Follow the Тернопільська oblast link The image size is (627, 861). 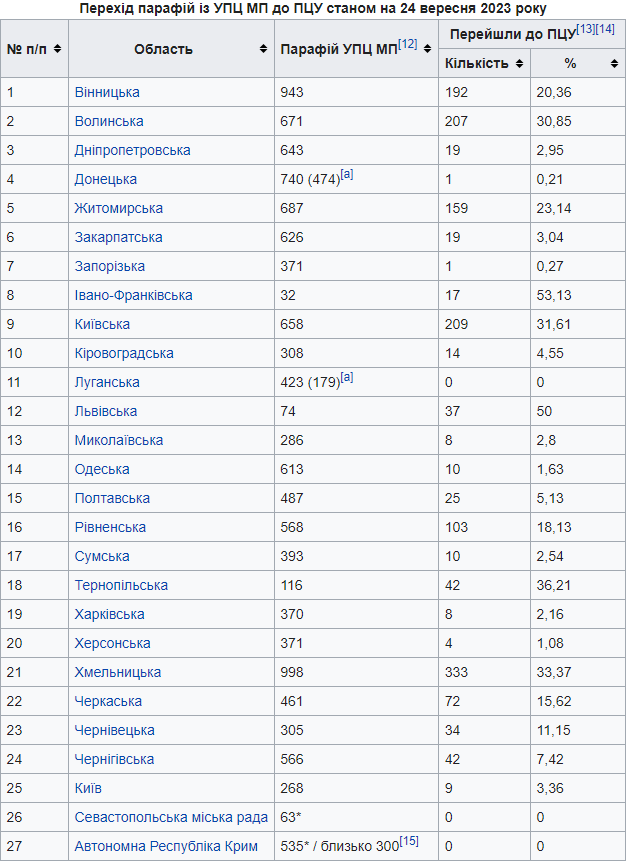[x=121, y=585]
